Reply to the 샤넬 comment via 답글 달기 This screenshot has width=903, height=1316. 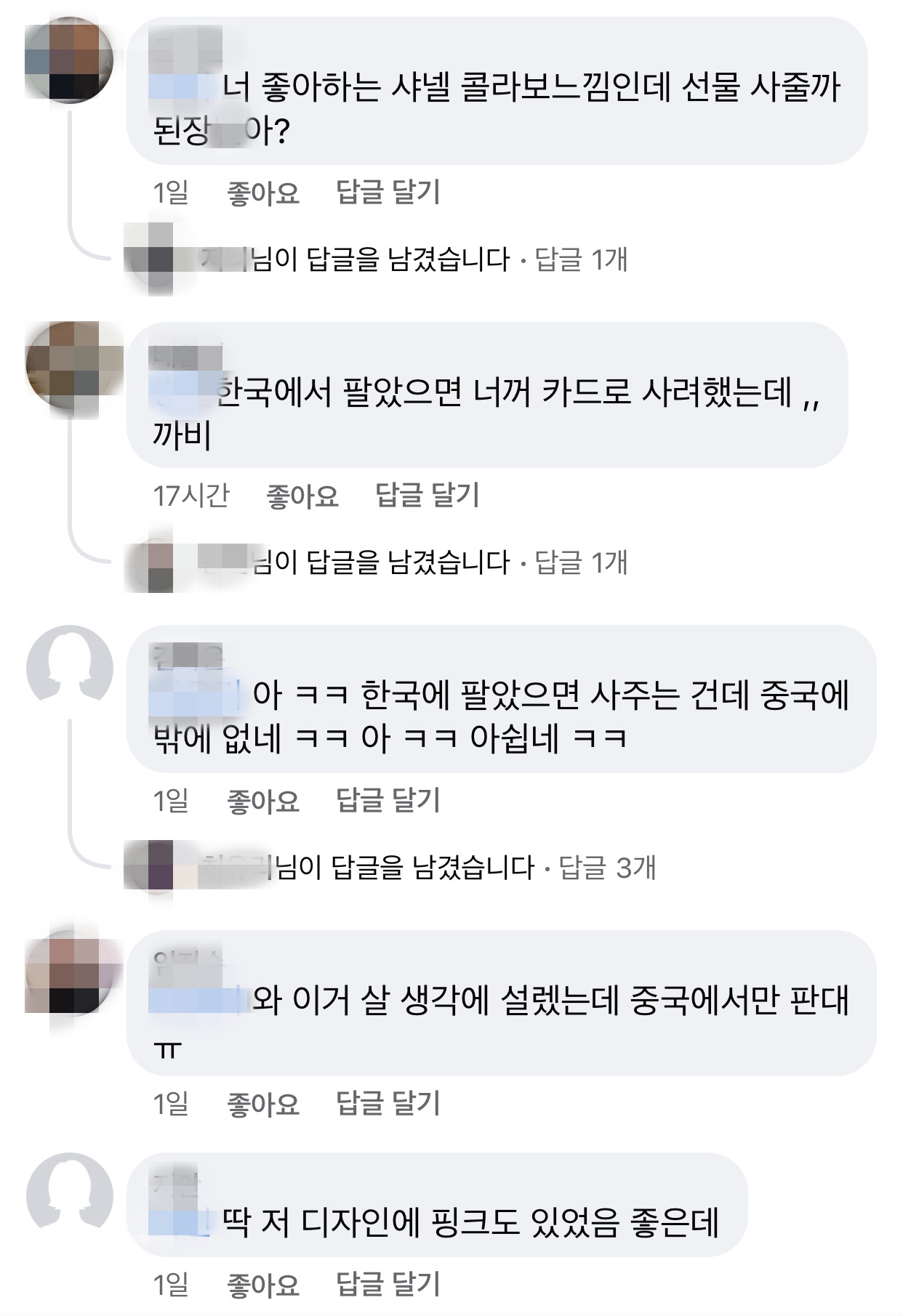tap(388, 193)
